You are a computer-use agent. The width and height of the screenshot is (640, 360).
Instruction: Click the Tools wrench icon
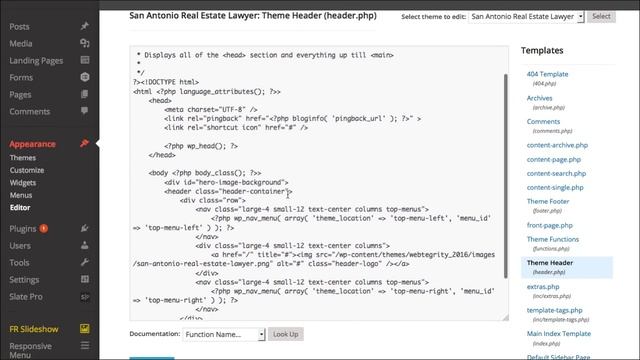pyautogui.click(x=84, y=262)
